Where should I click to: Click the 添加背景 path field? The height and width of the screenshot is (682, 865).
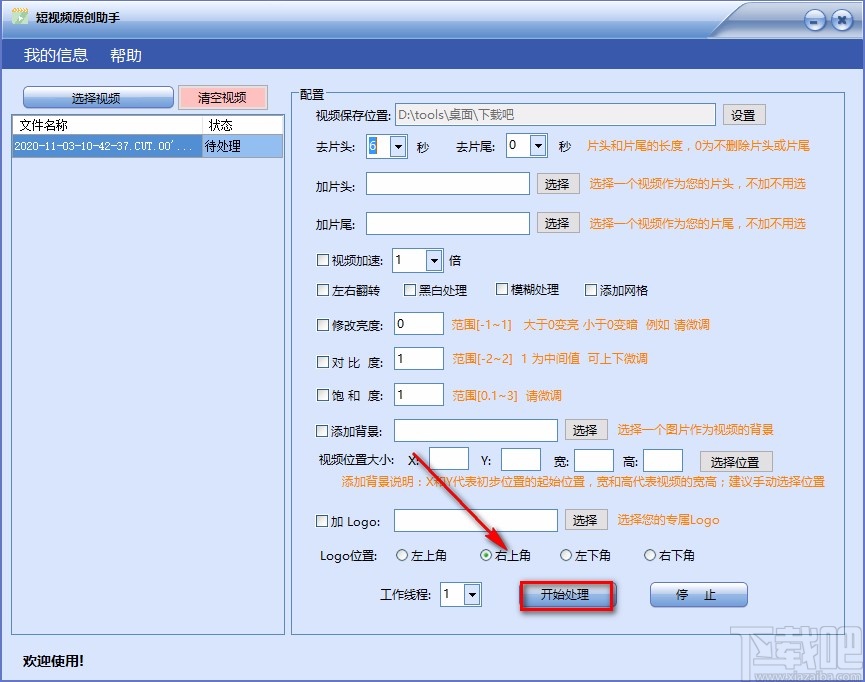click(x=476, y=430)
